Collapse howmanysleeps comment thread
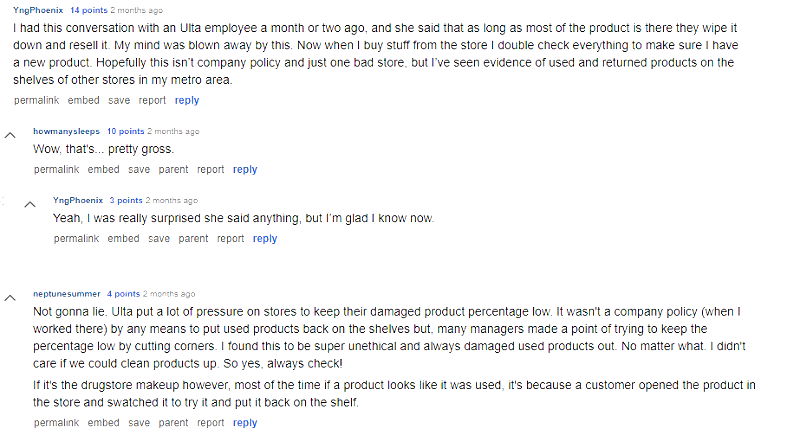The image size is (800, 435). pyautogui.click(x=10, y=133)
